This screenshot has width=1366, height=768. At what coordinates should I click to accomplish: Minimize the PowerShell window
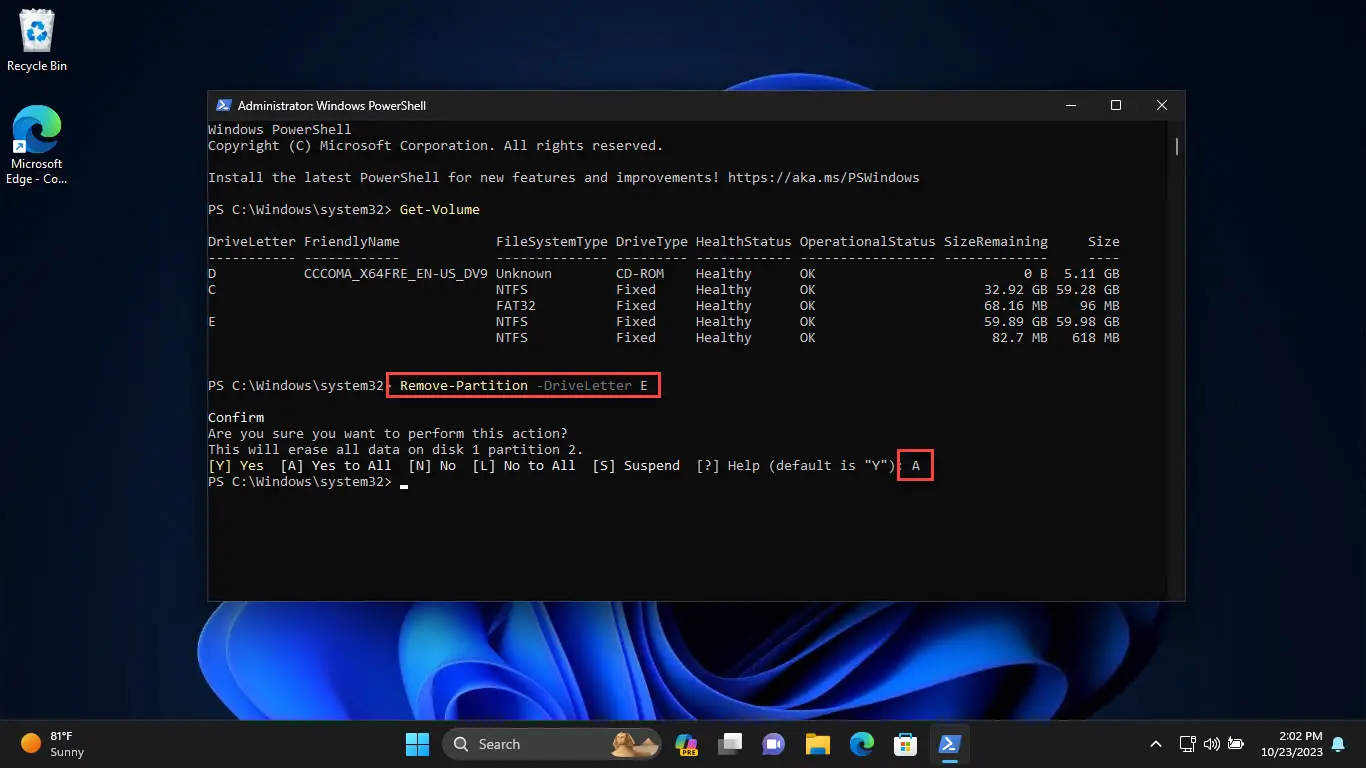click(1070, 105)
